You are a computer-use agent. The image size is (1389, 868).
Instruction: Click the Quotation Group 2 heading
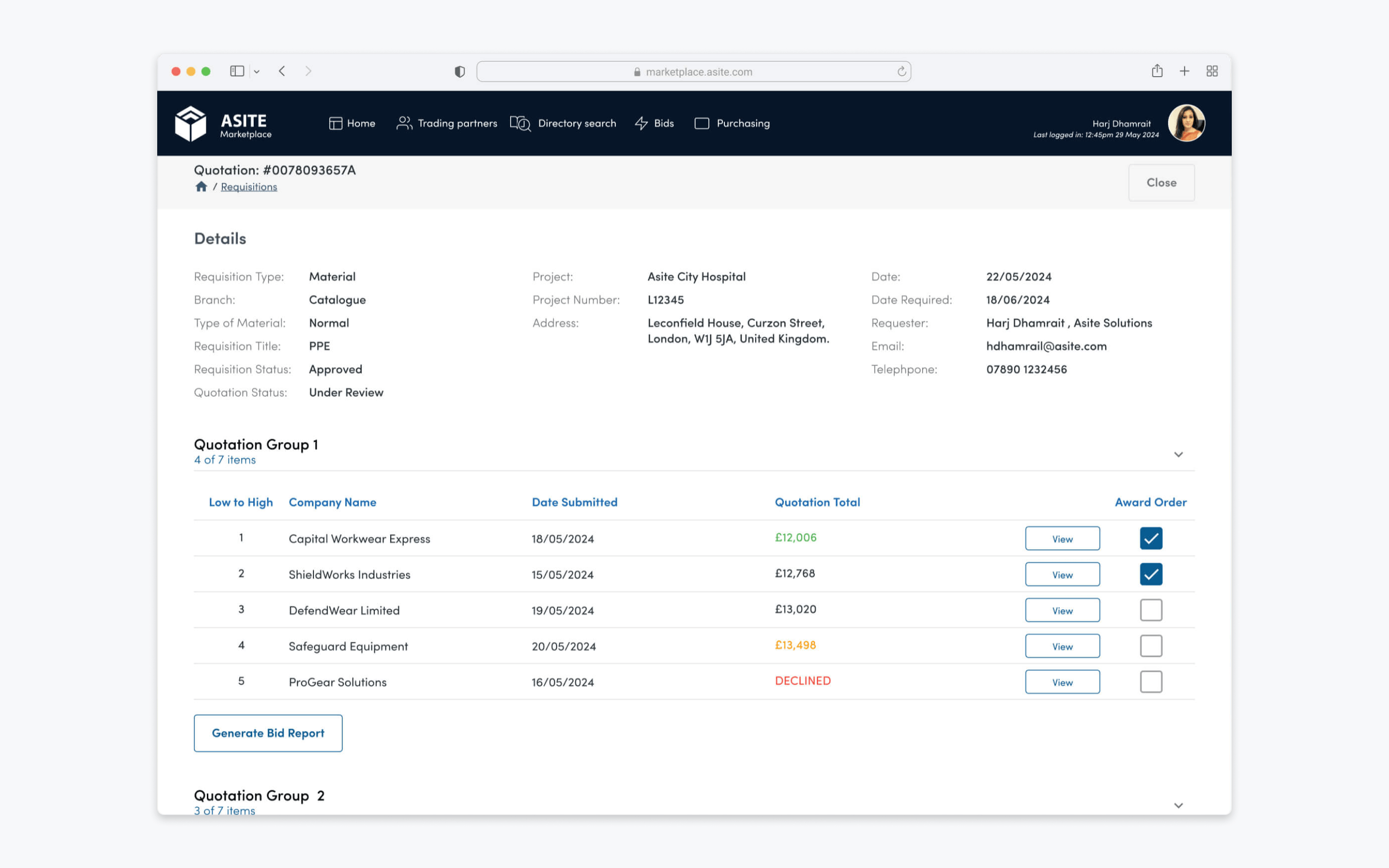[x=259, y=796]
